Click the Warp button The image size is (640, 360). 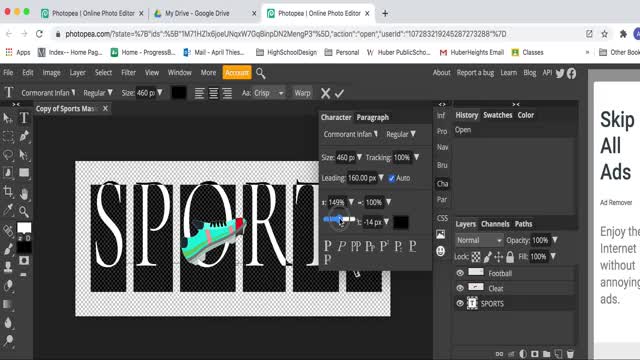pos(302,93)
